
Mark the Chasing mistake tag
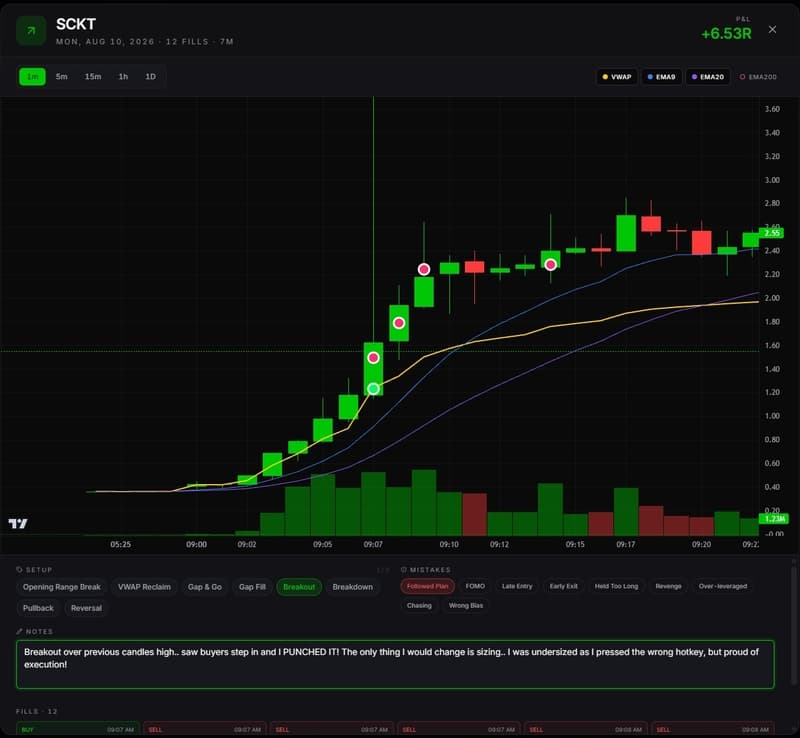point(419,605)
